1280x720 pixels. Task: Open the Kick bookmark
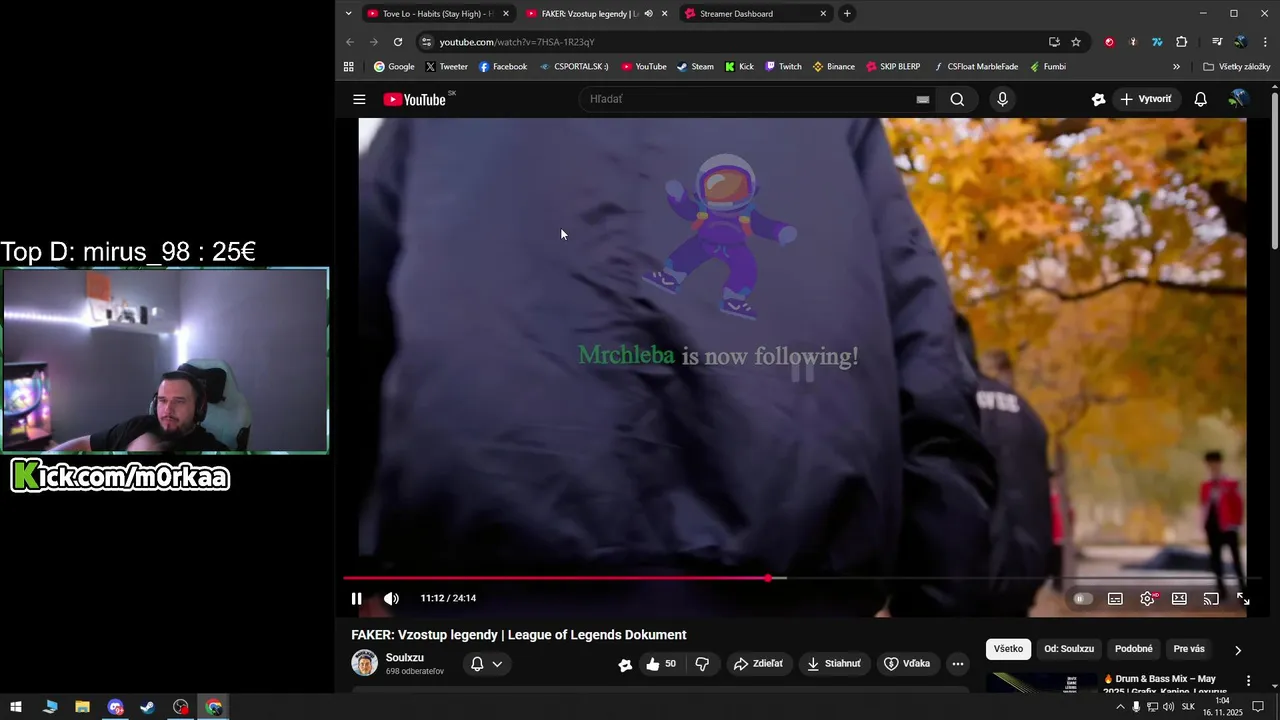tap(739, 67)
